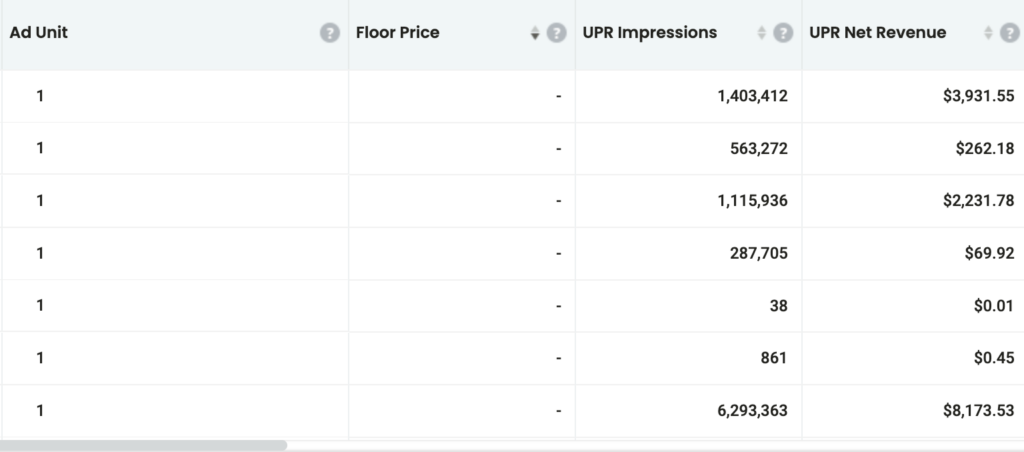The image size is (1024, 452).
Task: Select the $3,931.55 revenue cell
Action: (x=977, y=96)
